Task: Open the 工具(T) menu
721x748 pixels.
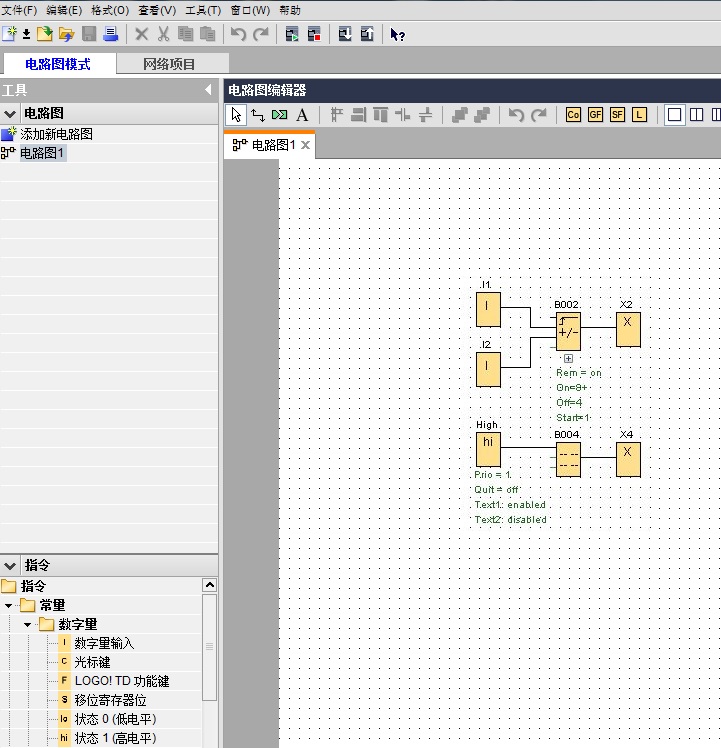Action: coord(203,10)
